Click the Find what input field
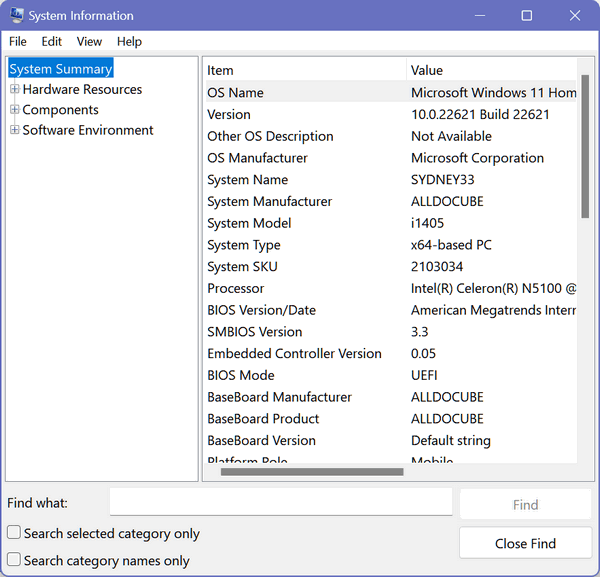This screenshot has width=600, height=577. click(x=281, y=502)
